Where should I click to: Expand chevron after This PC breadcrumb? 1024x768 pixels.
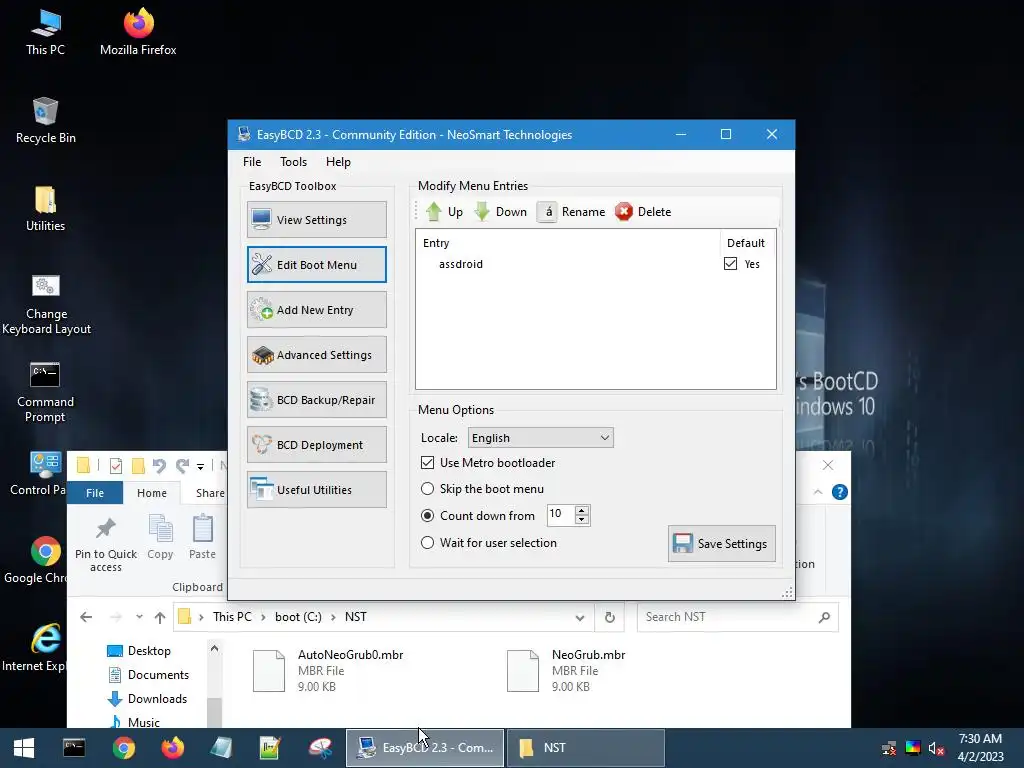pyautogui.click(x=263, y=617)
